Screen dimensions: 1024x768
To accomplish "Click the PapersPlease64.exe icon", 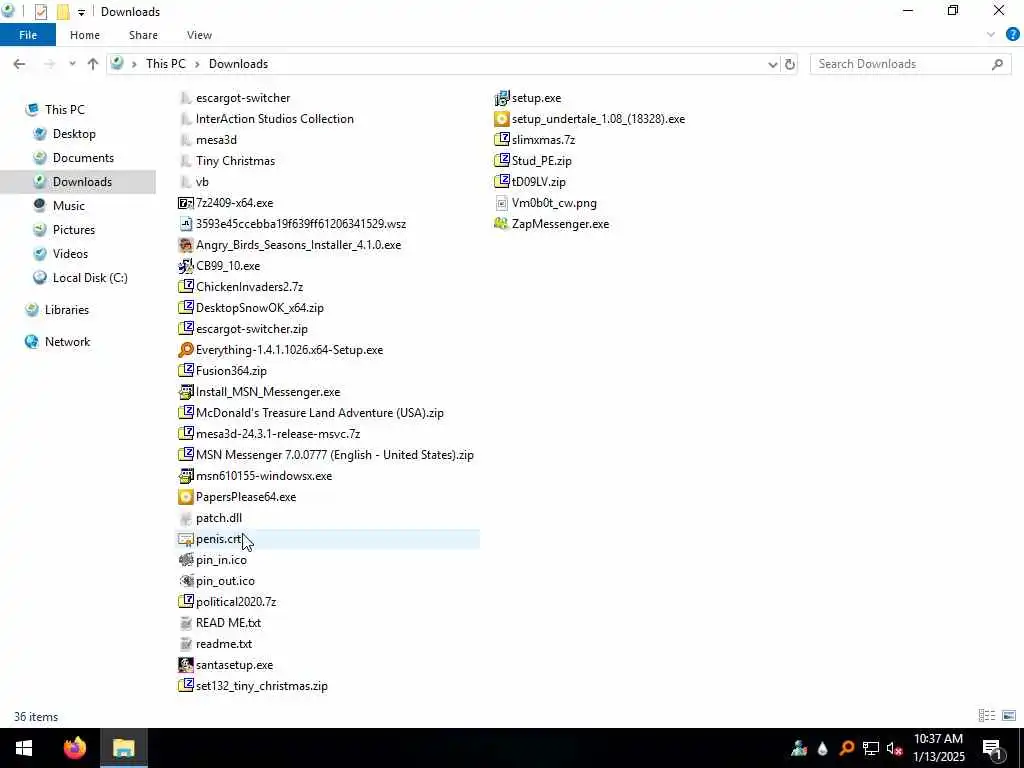I will 186,497.
